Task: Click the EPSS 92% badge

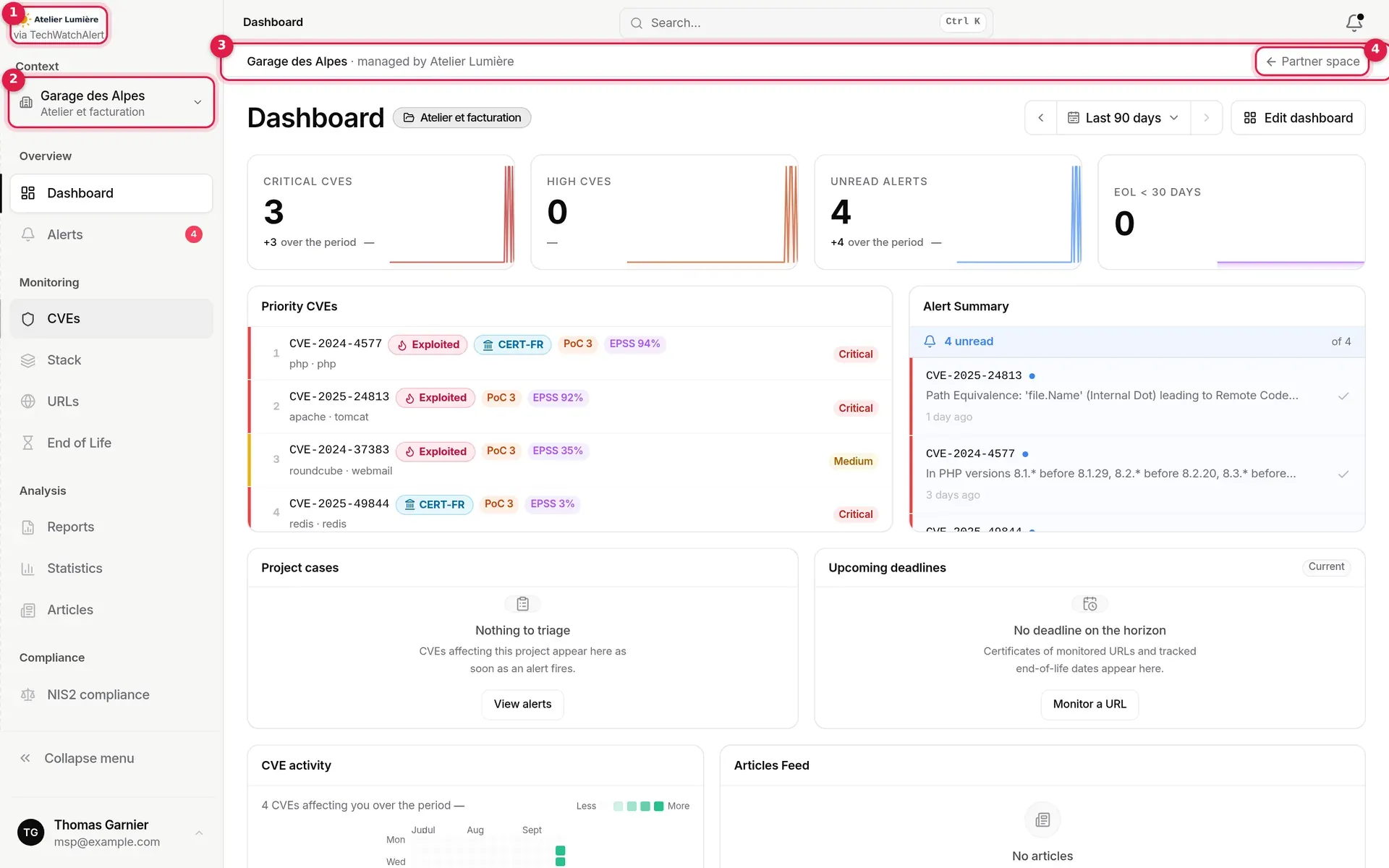Action: tap(558, 398)
